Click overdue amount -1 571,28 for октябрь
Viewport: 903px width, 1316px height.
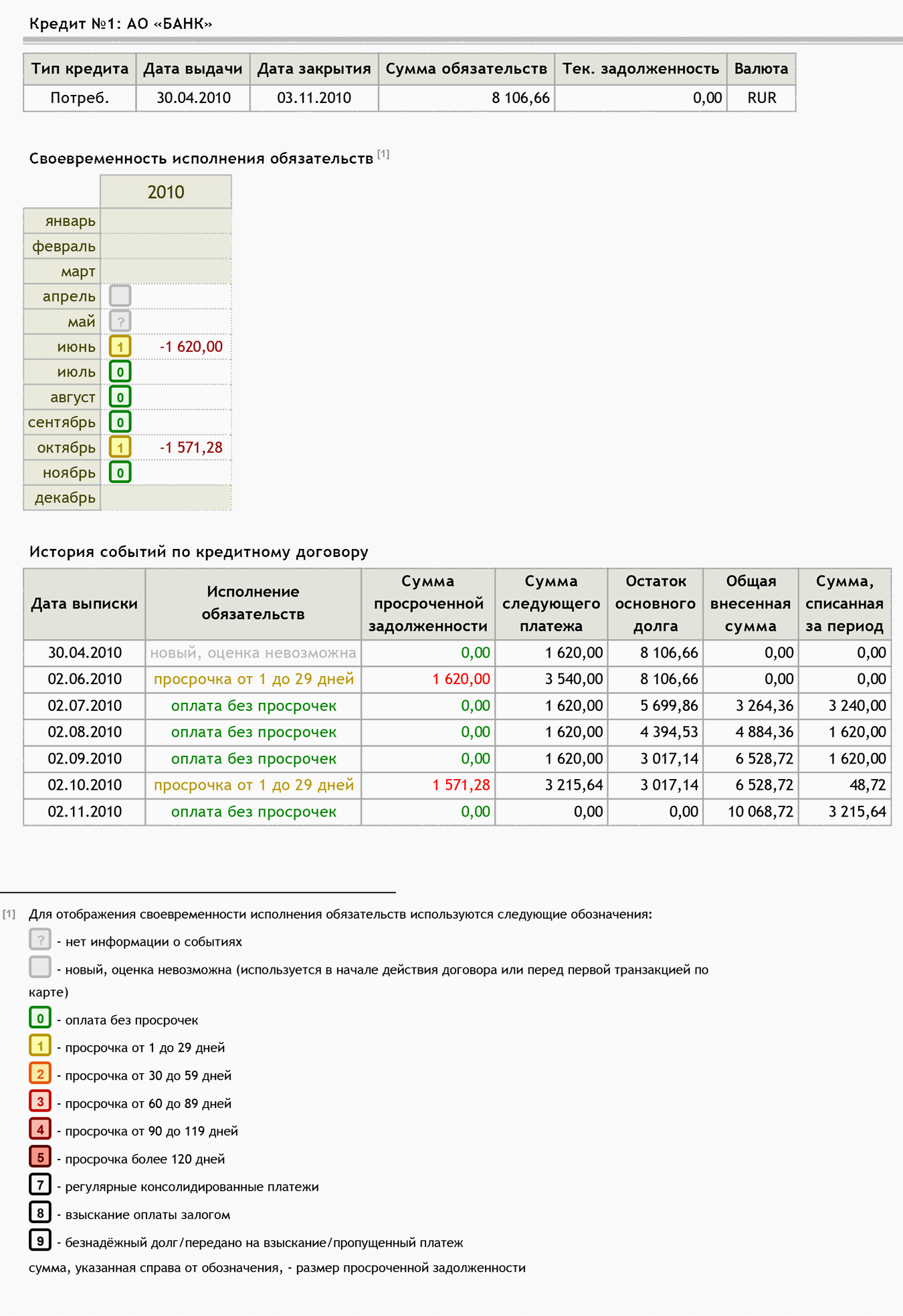pos(191,447)
